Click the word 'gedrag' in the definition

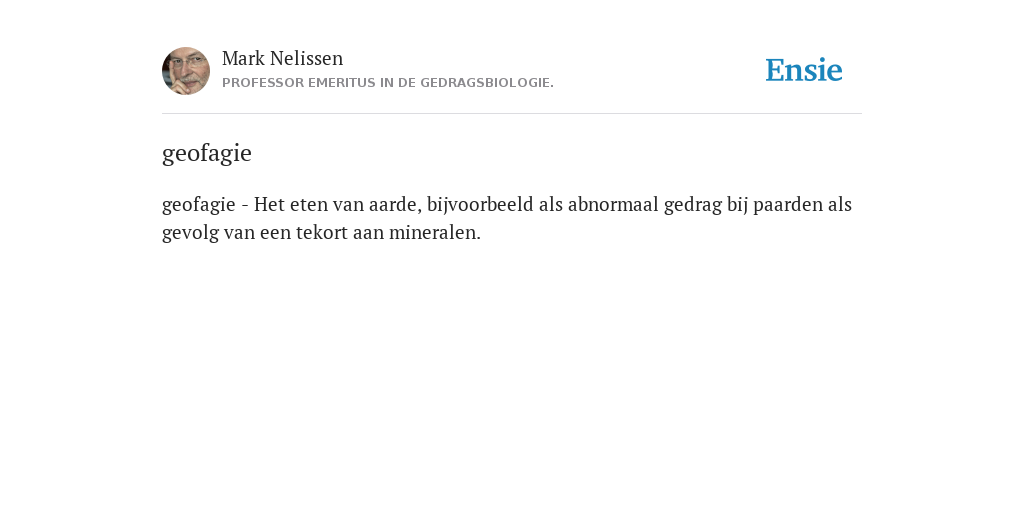[693, 205]
